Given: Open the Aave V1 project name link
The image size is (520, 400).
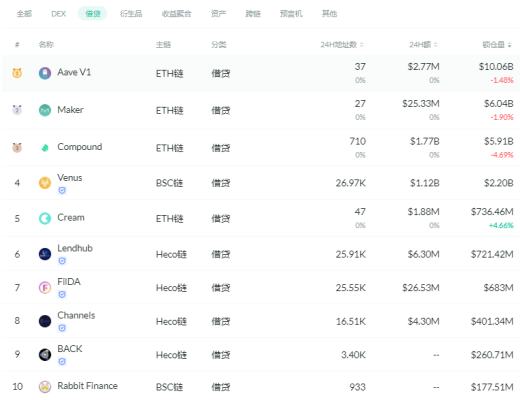Looking at the screenshot, I should pos(74,72).
